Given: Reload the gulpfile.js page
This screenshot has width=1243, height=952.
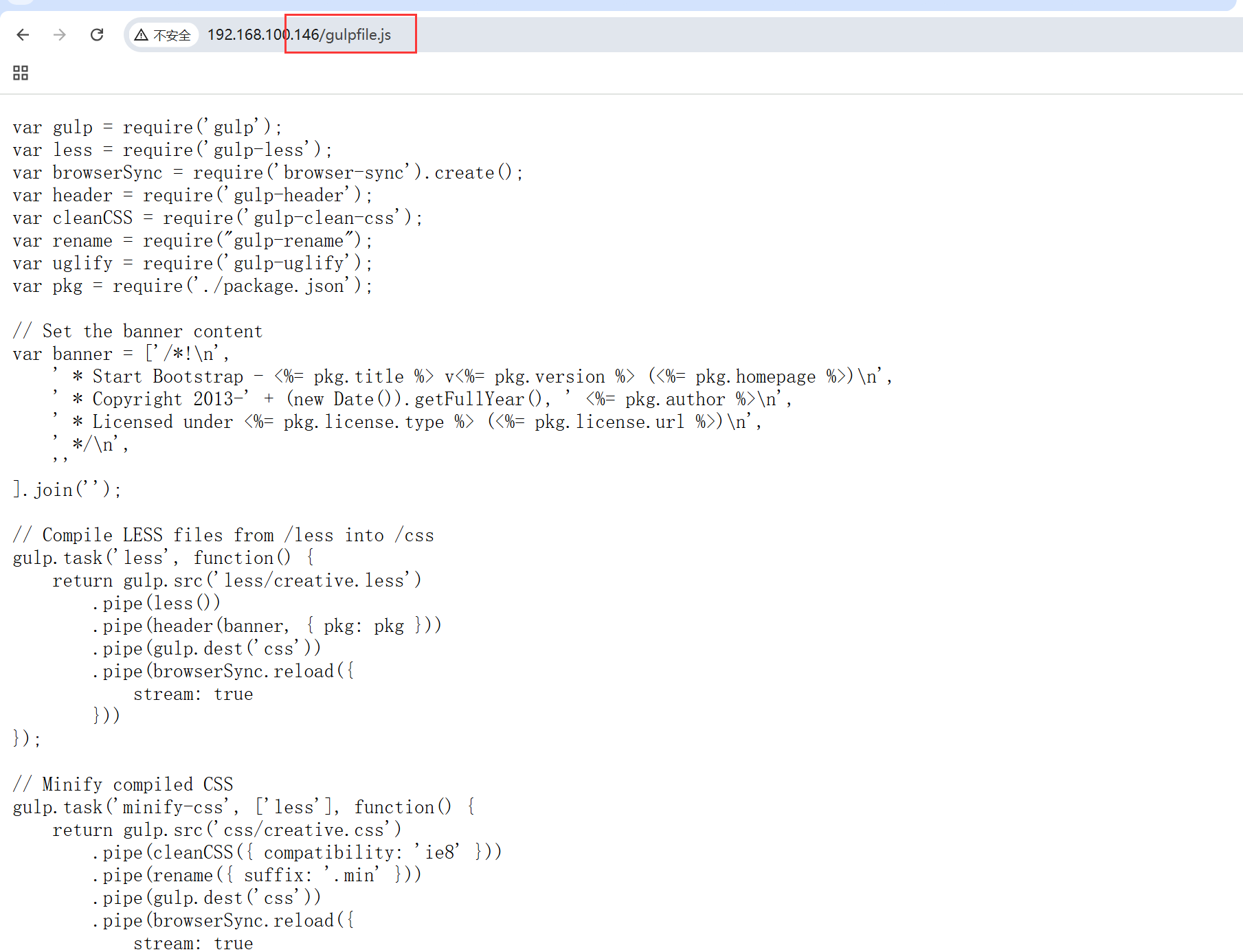Looking at the screenshot, I should pyautogui.click(x=97, y=34).
